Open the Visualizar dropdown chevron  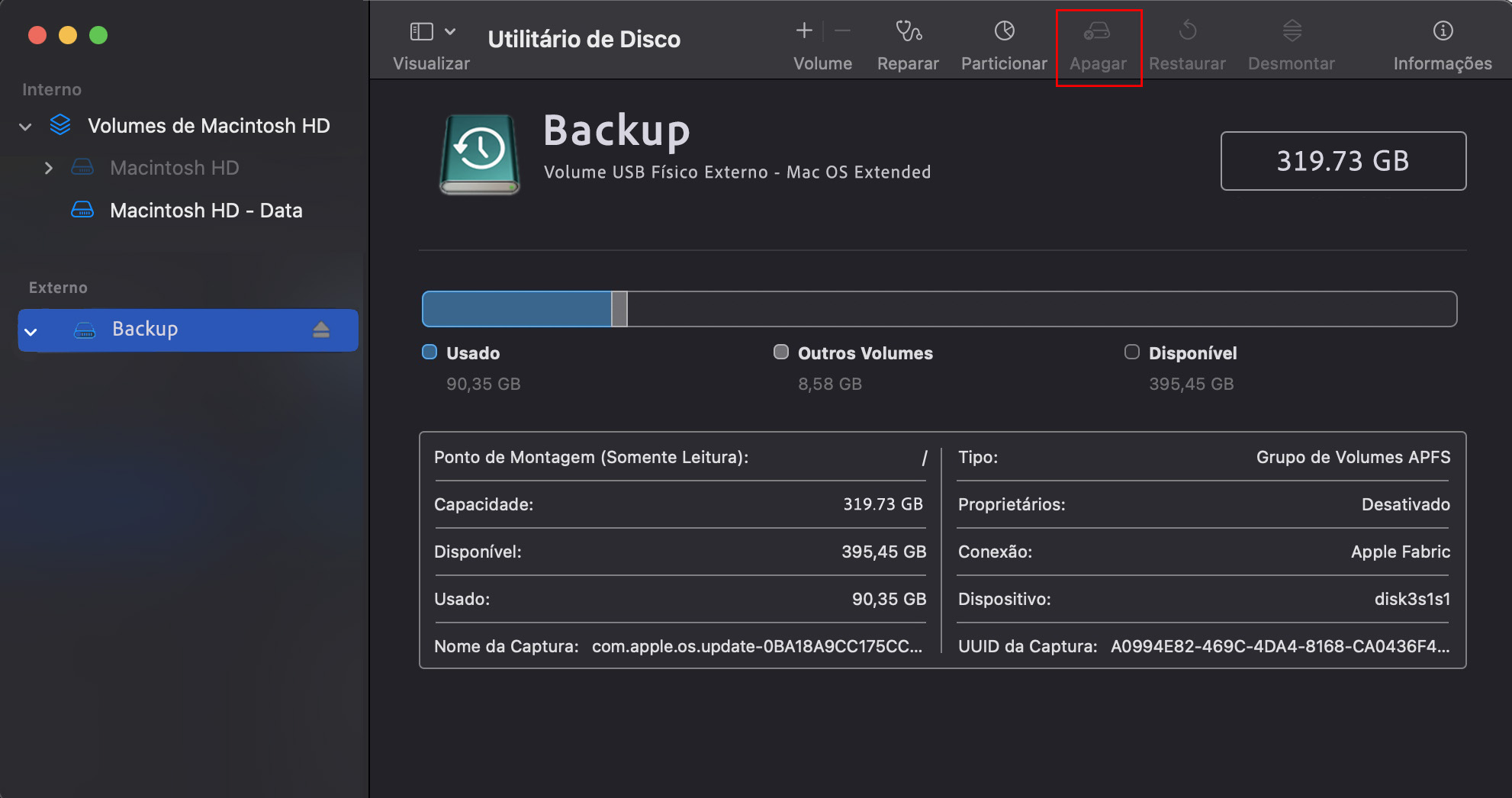(x=449, y=32)
